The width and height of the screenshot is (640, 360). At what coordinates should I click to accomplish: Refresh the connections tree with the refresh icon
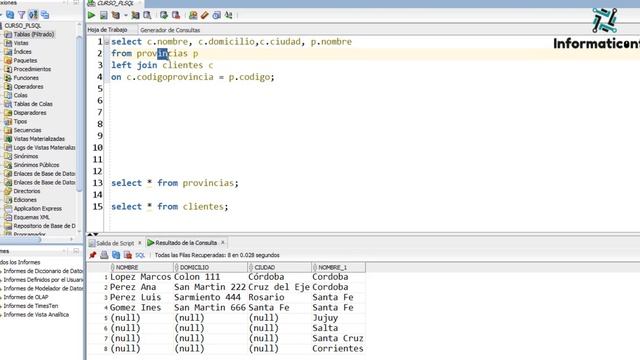point(10,15)
